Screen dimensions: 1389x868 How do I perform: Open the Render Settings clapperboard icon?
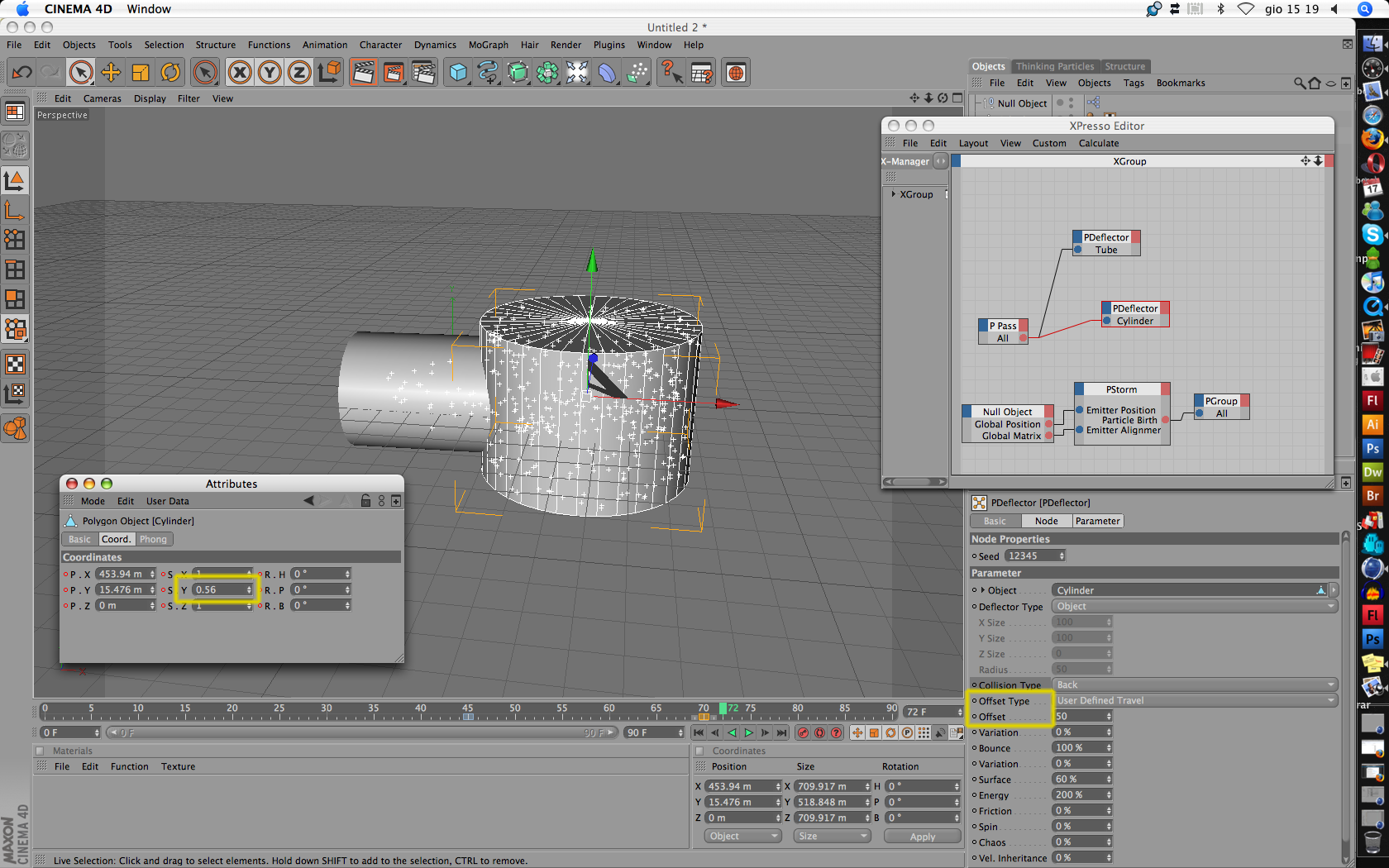pyautogui.click(x=423, y=73)
